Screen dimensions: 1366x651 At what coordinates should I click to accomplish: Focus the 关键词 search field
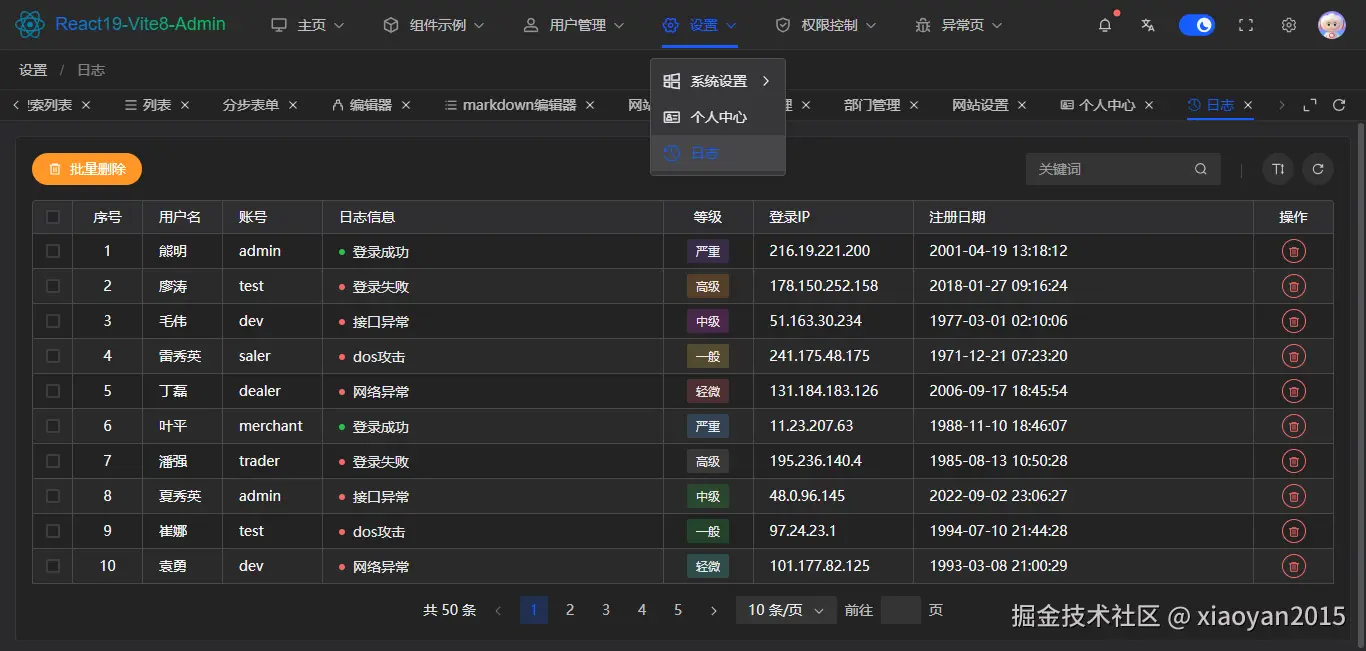1110,169
